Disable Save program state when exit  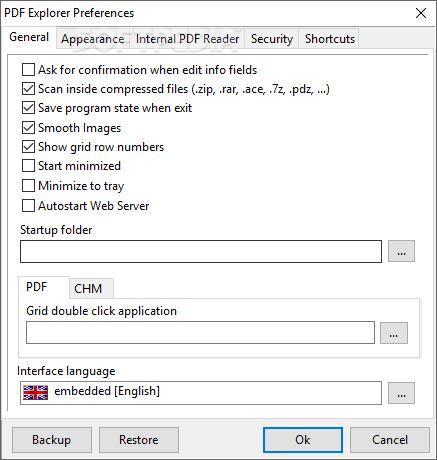[x=28, y=108]
